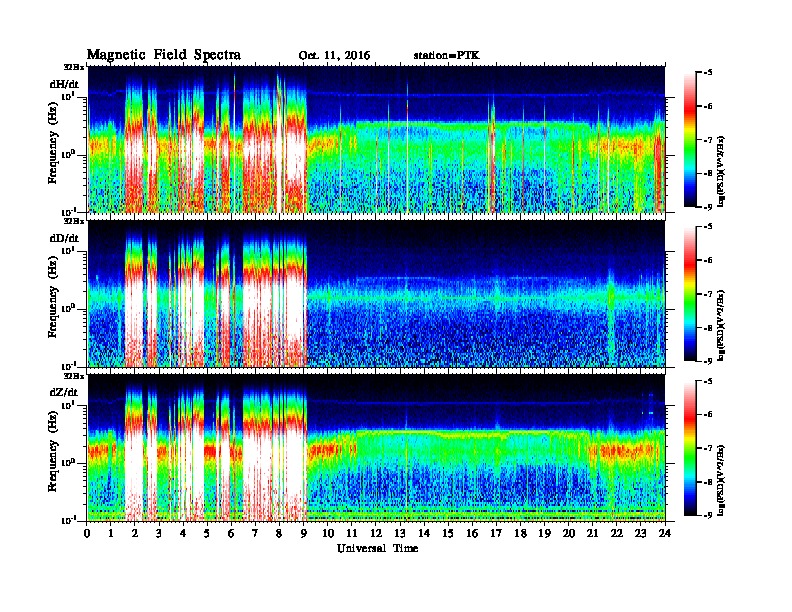Click the "Universal Time" axis title
Image resolution: width=792 pixels, height=612 pixels.
pos(377,548)
